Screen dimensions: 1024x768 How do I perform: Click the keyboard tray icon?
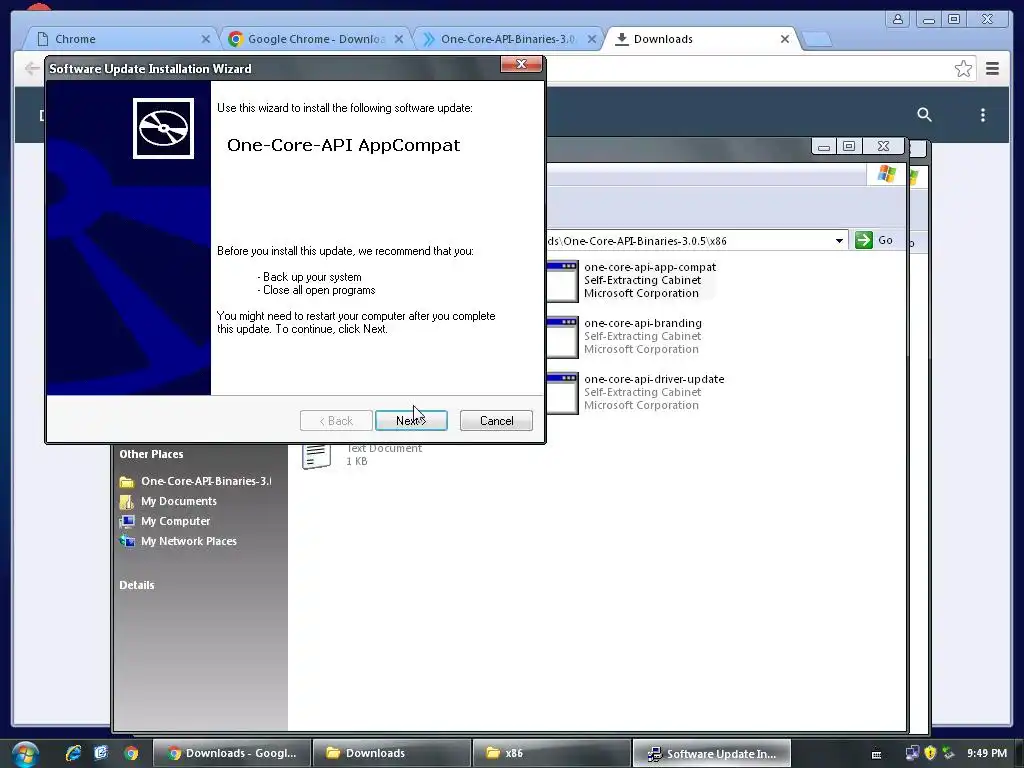[876, 754]
